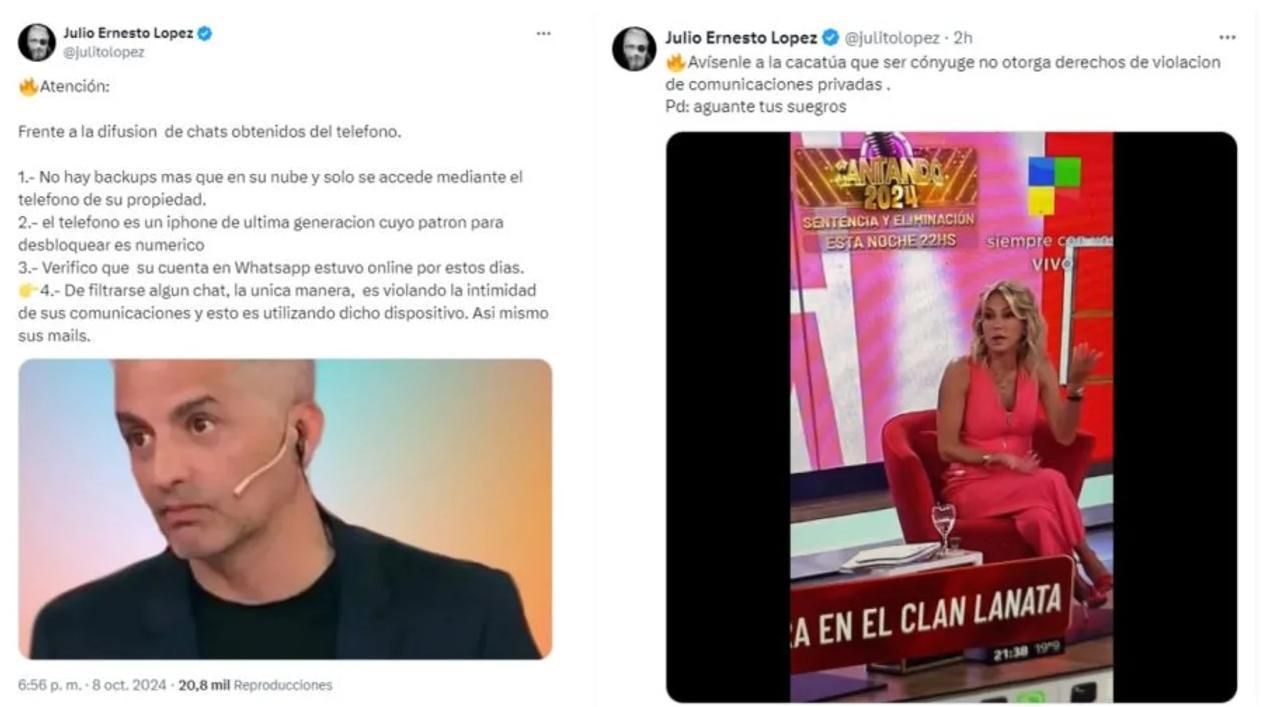The height and width of the screenshot is (707, 1263).
Task: Open the @julitolopez handle in left tweet
Action: [x=104, y=52]
